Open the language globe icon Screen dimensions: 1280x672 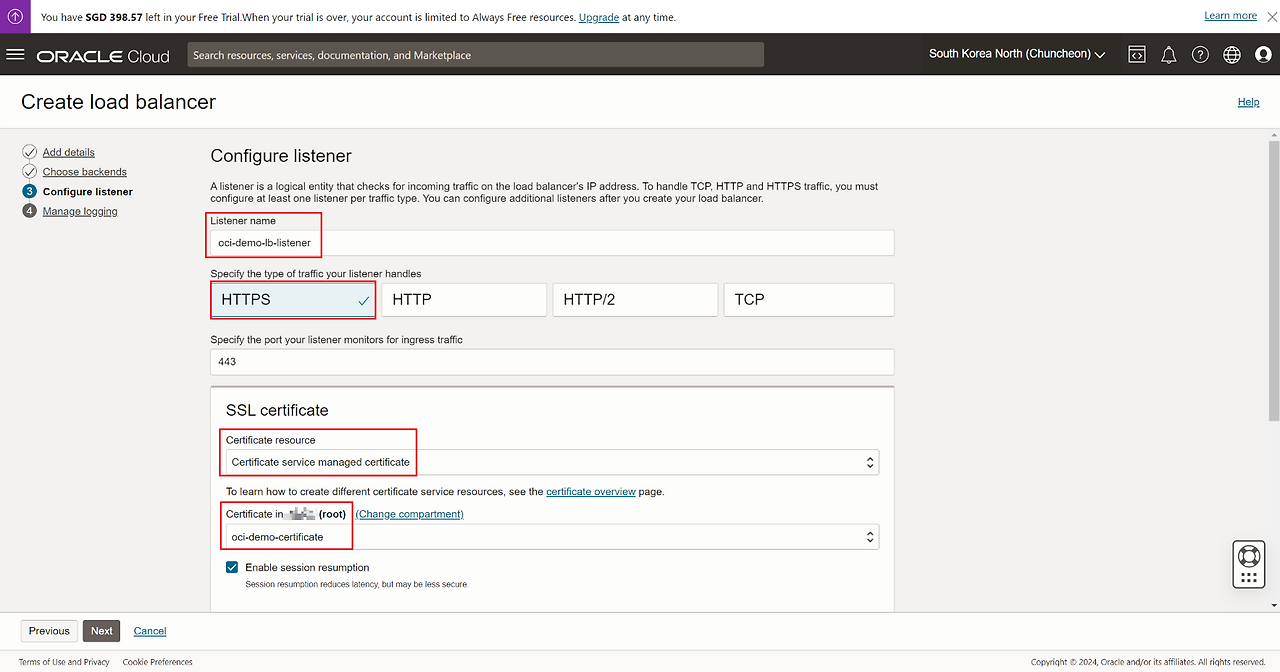click(x=1232, y=55)
